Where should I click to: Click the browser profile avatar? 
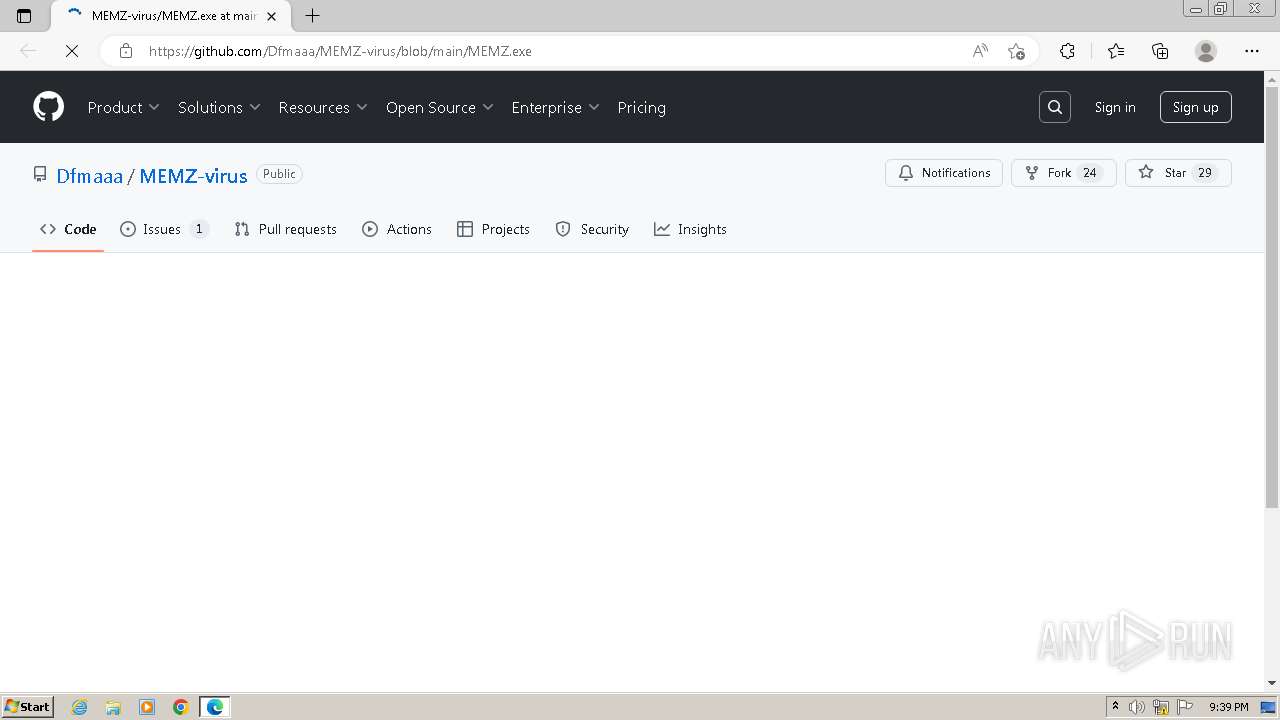(1206, 51)
